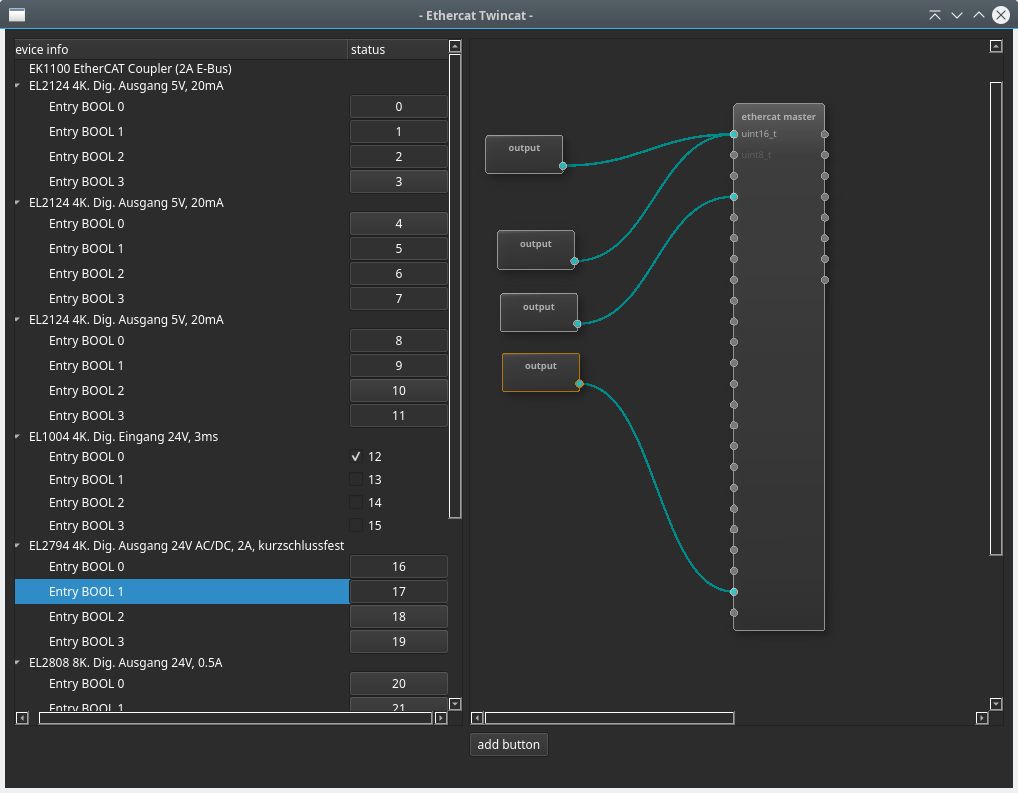
Task: Open the window menu icon in title bar
Action: pyautogui.click(x=17, y=15)
